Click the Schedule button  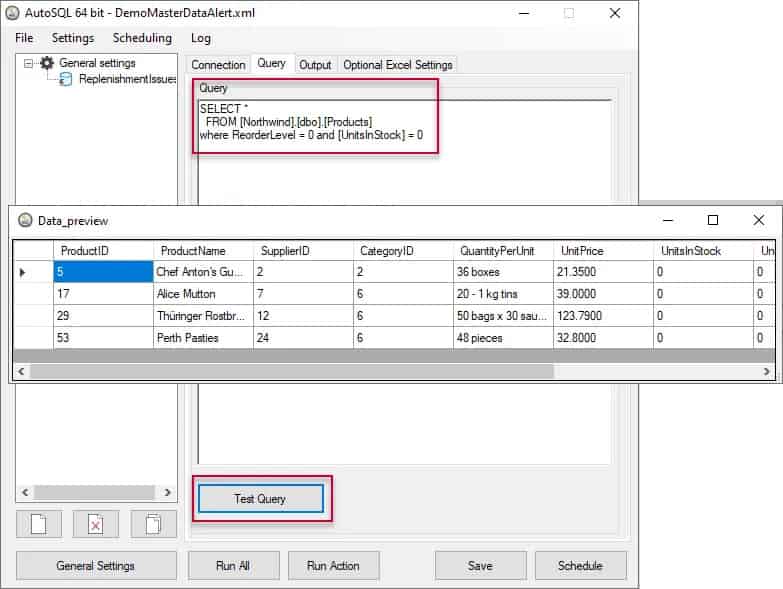[580, 566]
